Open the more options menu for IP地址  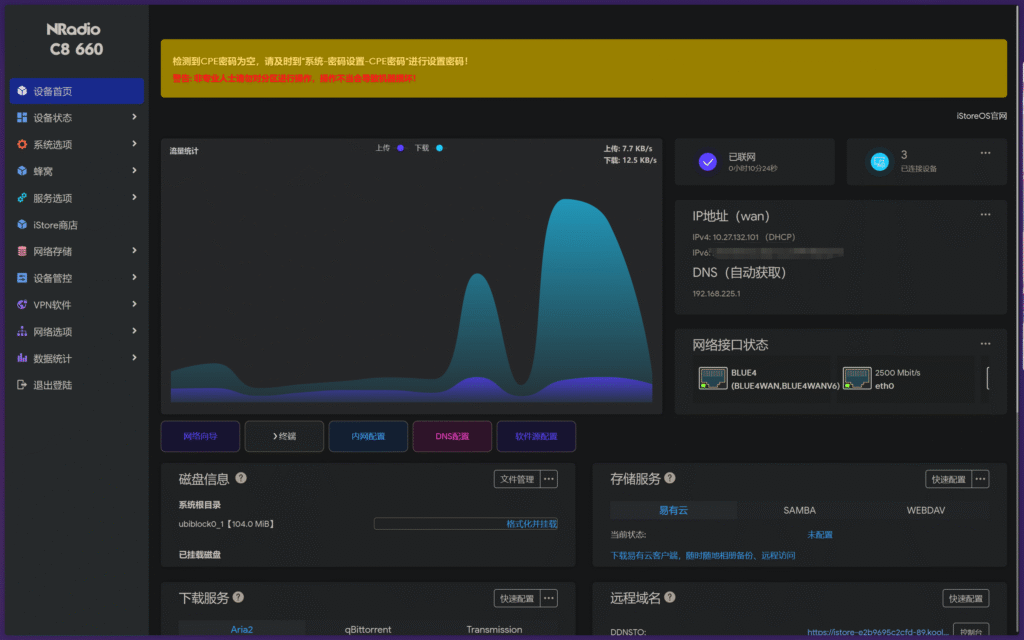985,215
